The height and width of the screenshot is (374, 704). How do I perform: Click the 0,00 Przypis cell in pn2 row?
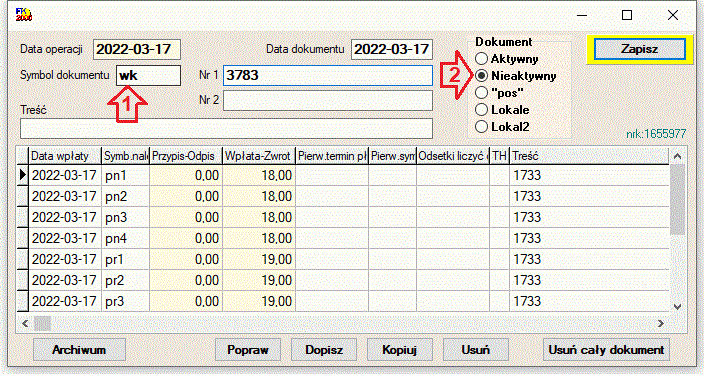(186, 196)
